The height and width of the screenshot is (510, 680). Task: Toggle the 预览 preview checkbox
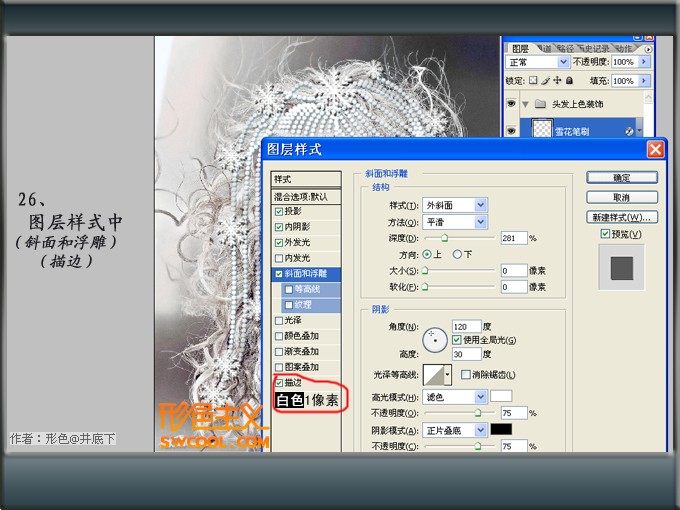(x=605, y=234)
